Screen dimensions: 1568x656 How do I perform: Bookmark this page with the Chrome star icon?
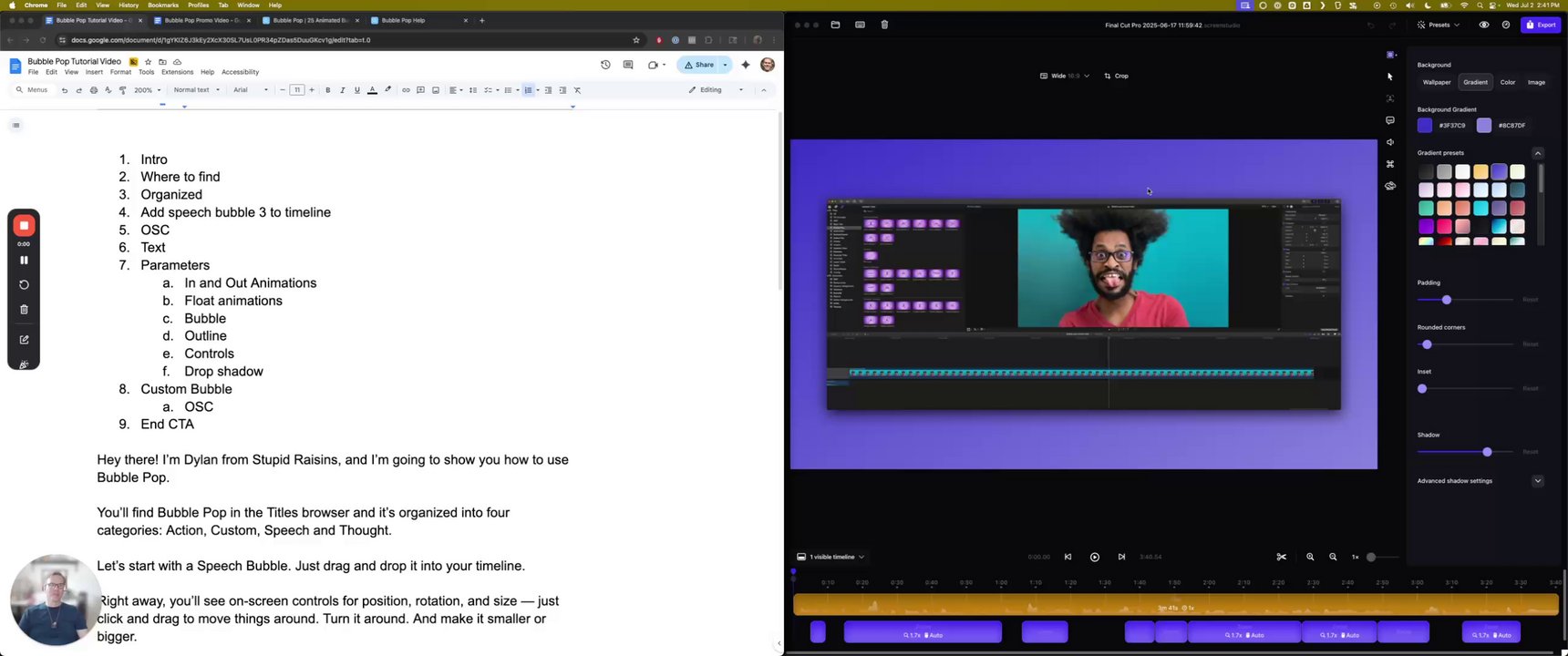point(636,40)
